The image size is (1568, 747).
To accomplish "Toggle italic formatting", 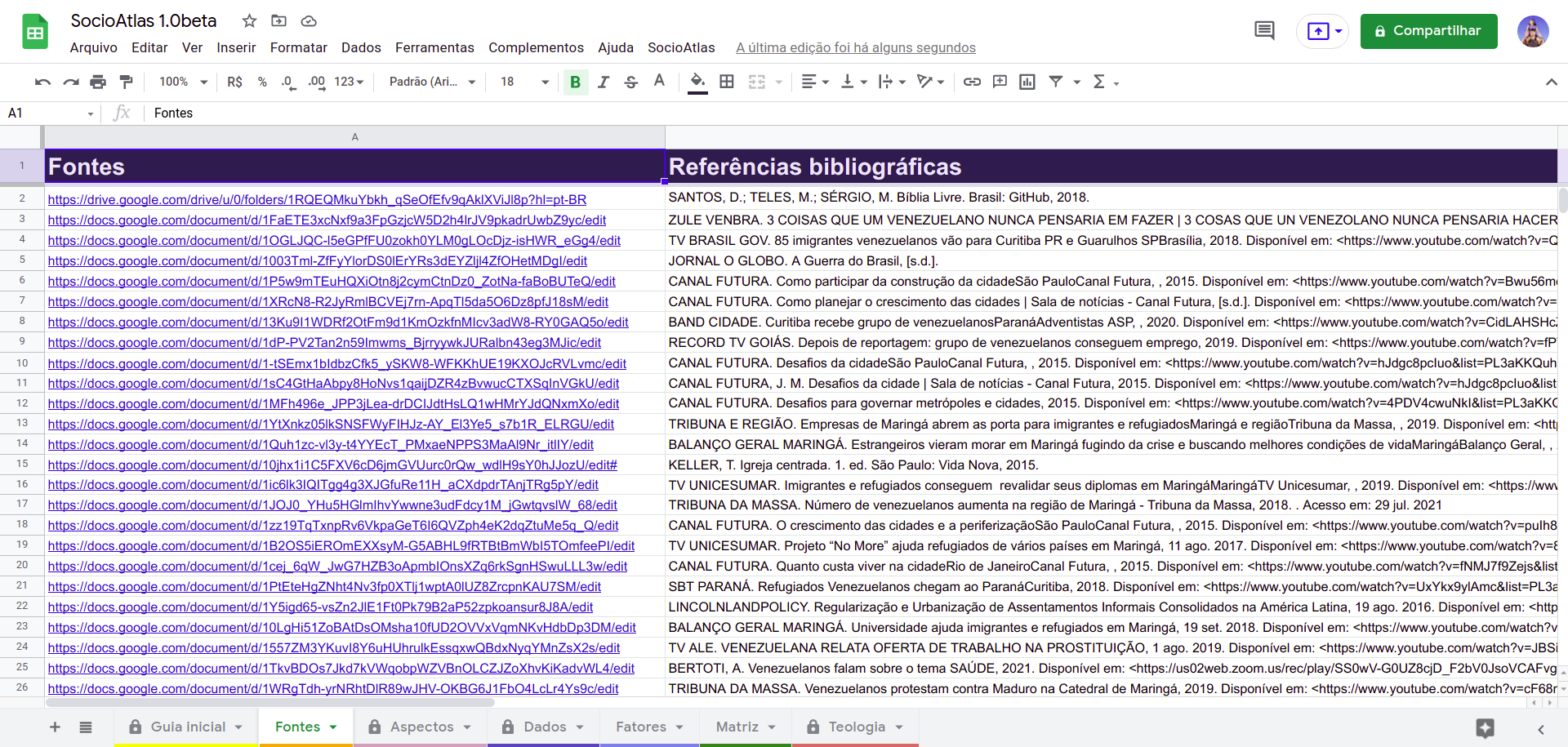I will [604, 82].
